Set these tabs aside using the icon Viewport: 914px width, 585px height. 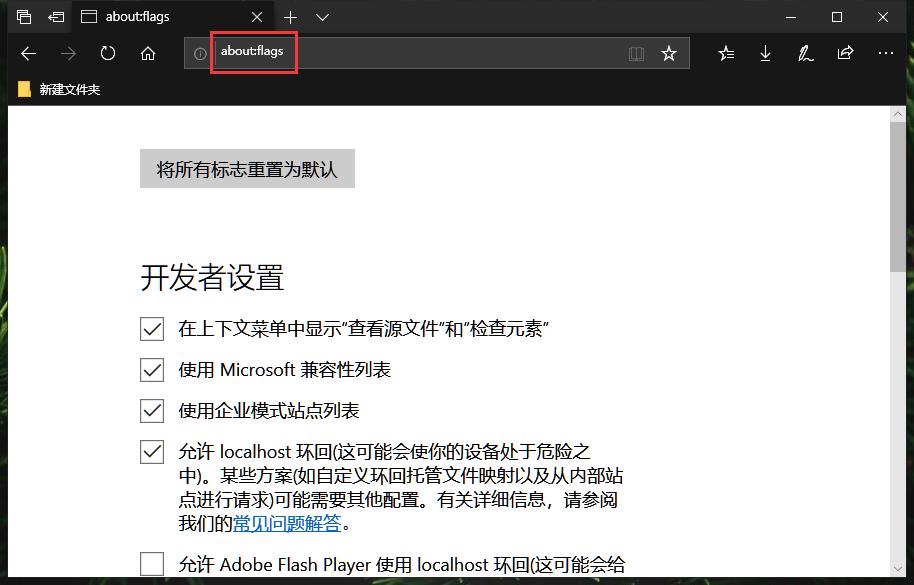point(24,17)
